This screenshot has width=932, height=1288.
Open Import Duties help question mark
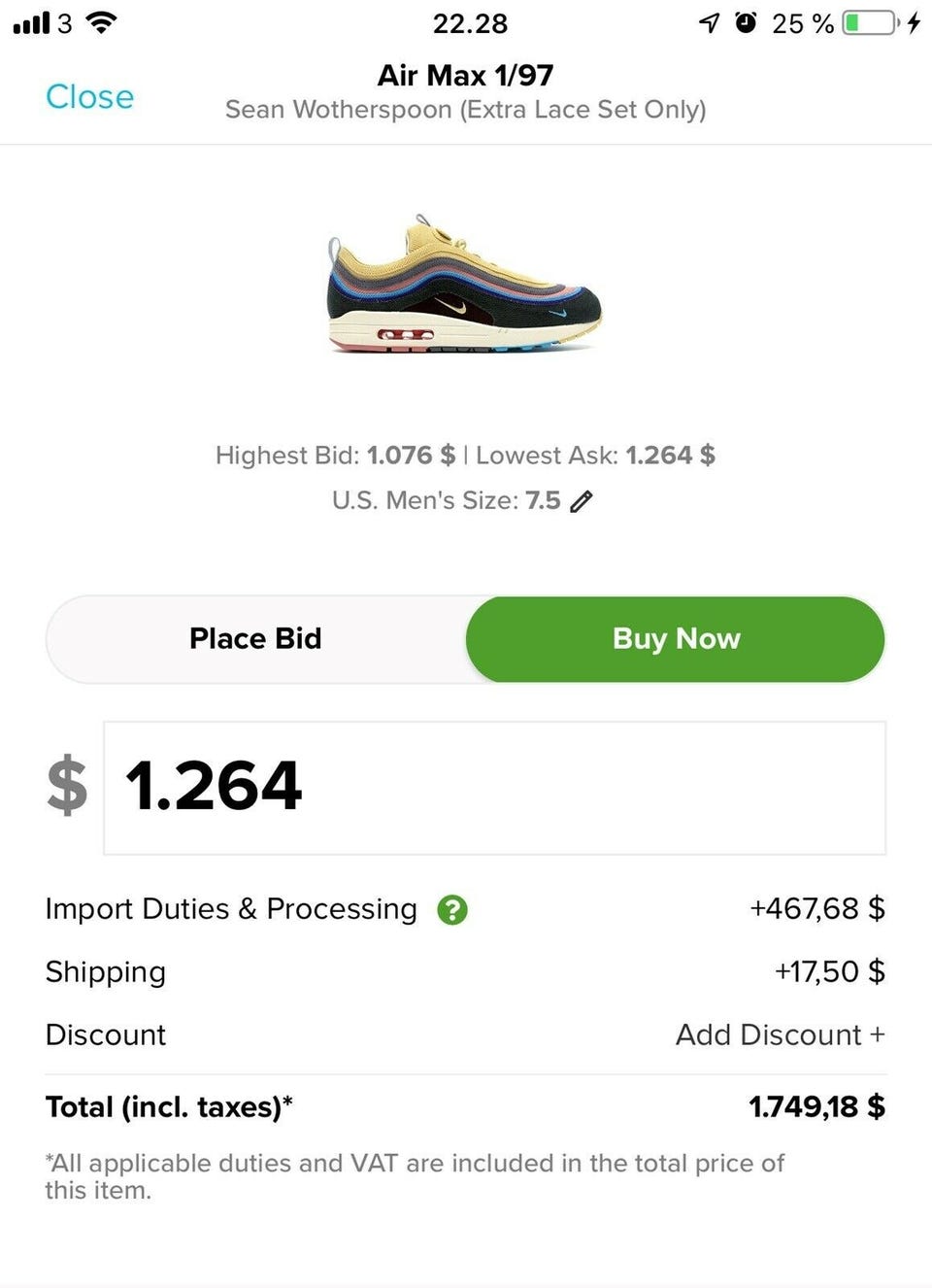pos(452,910)
